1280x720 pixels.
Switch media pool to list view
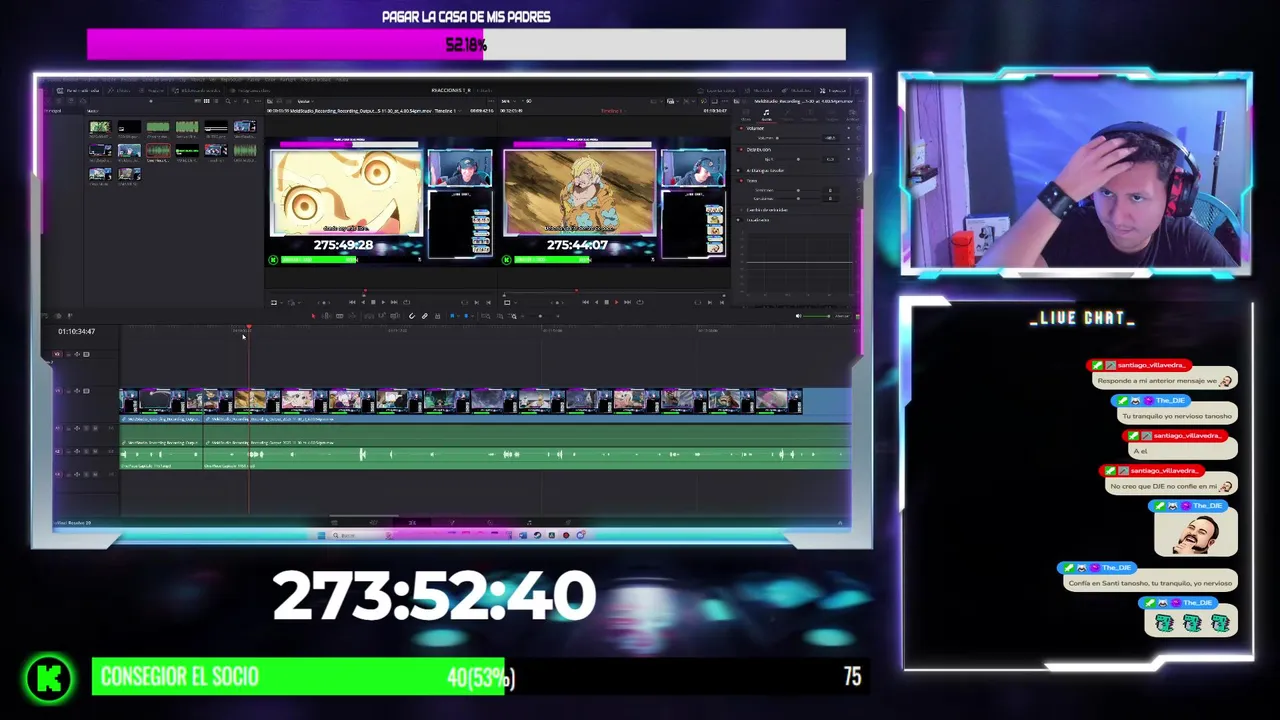pos(216,101)
